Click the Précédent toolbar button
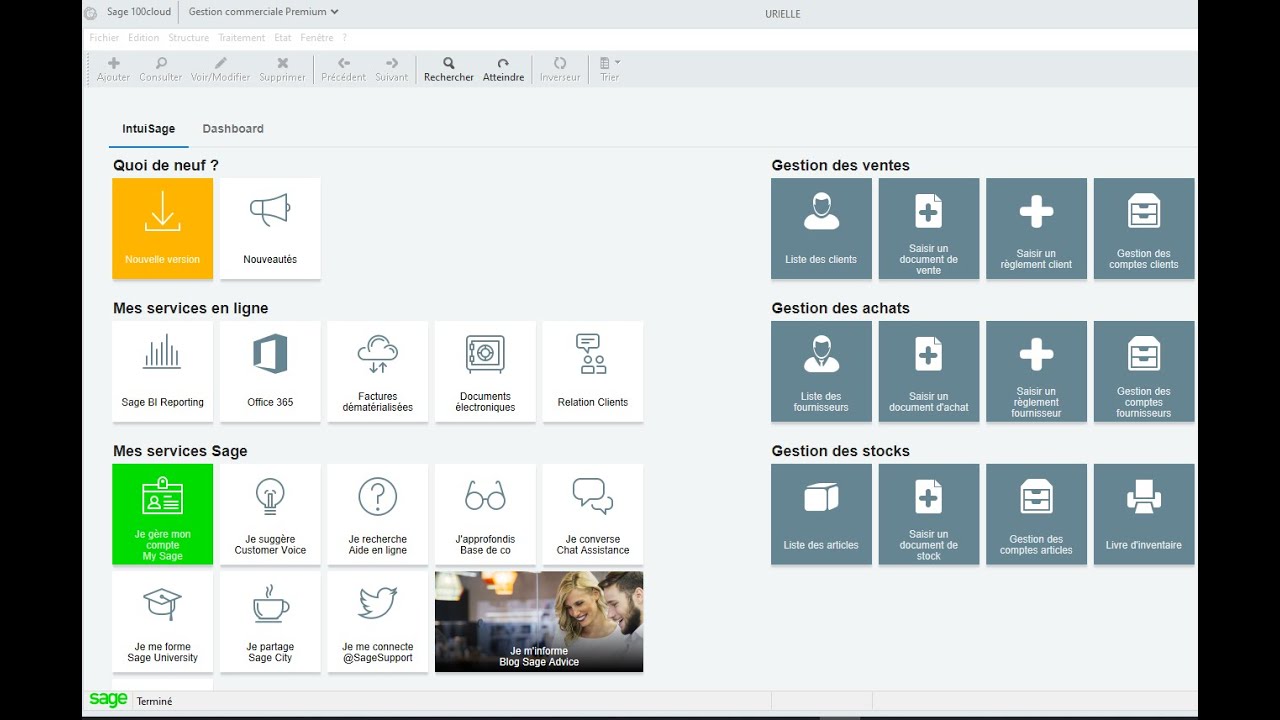The width and height of the screenshot is (1280, 720). click(x=344, y=69)
